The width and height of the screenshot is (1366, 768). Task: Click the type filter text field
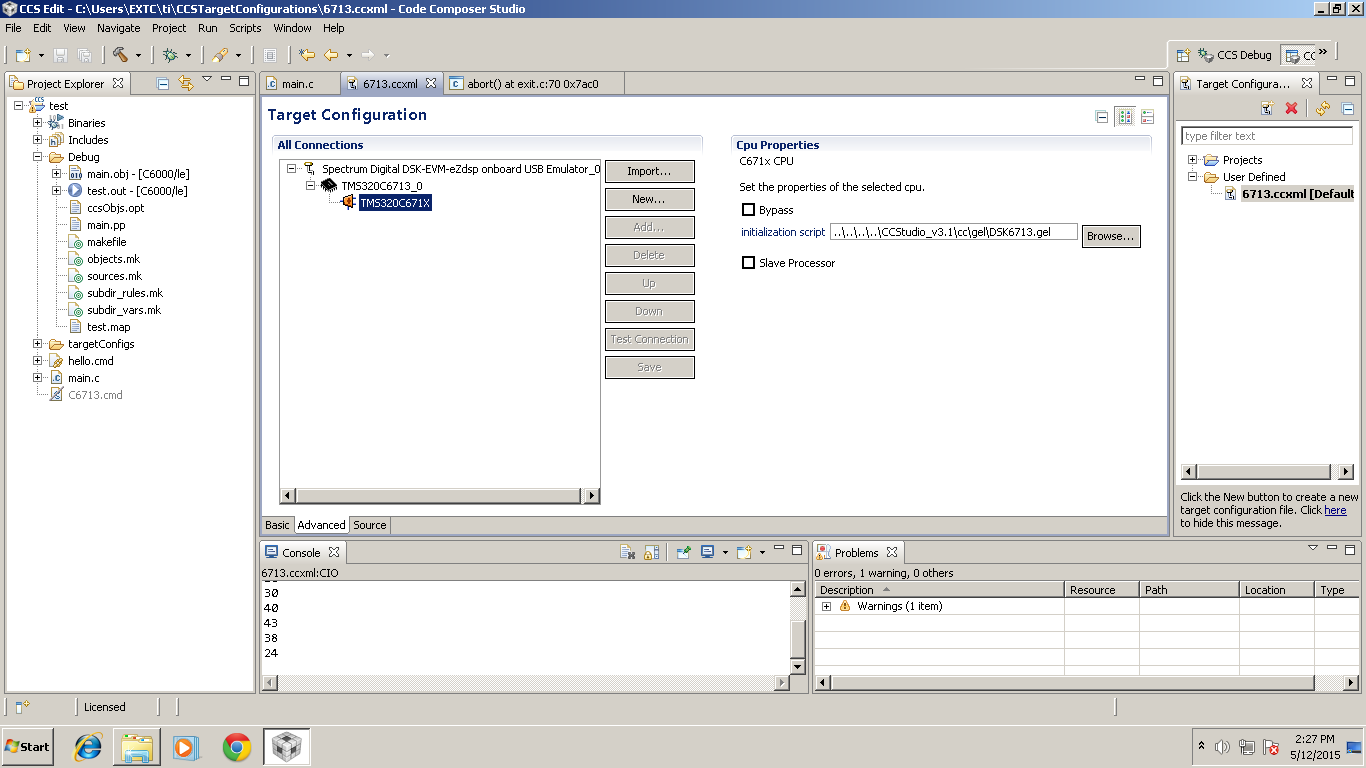point(1267,136)
